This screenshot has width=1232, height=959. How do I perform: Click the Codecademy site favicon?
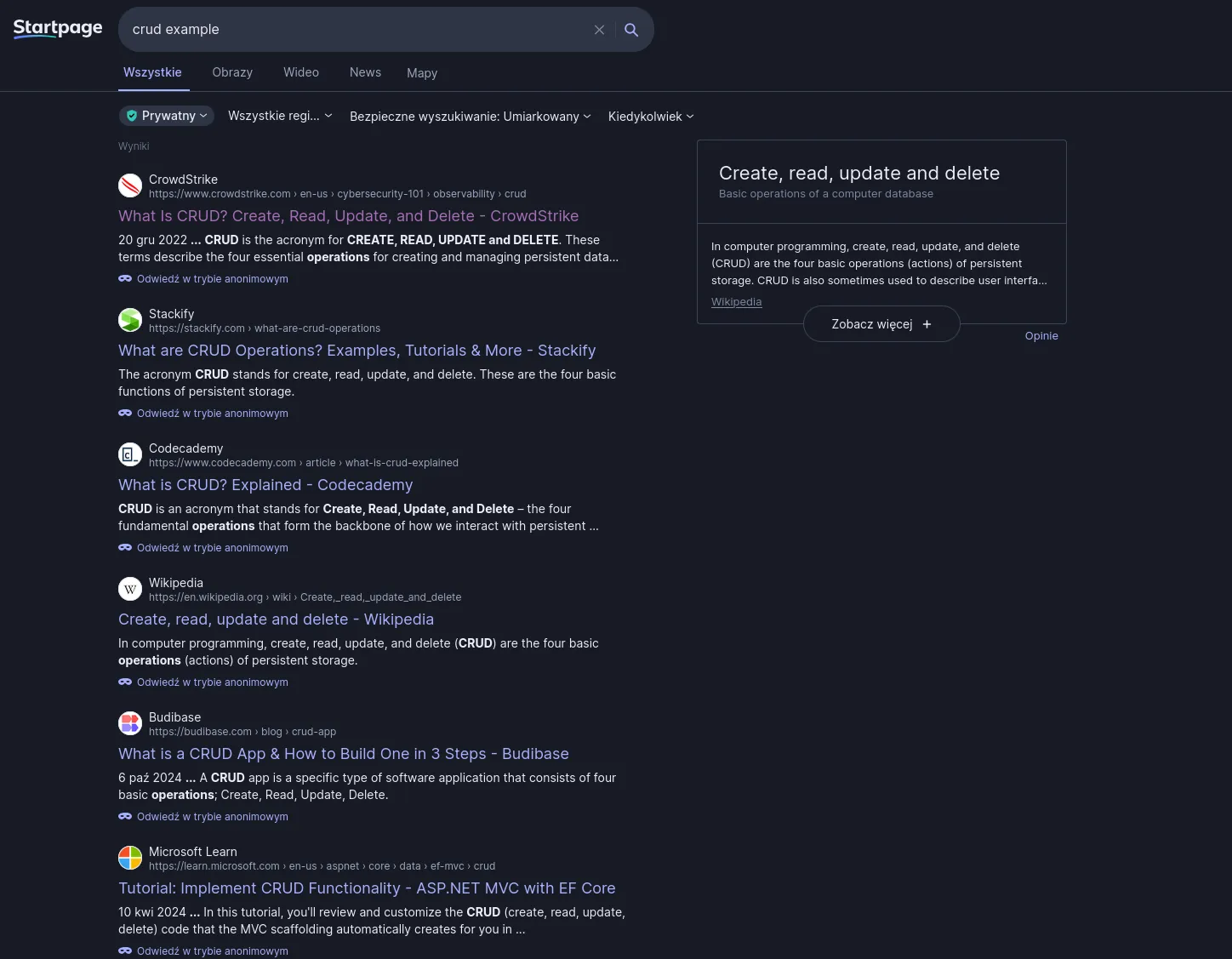click(130, 454)
